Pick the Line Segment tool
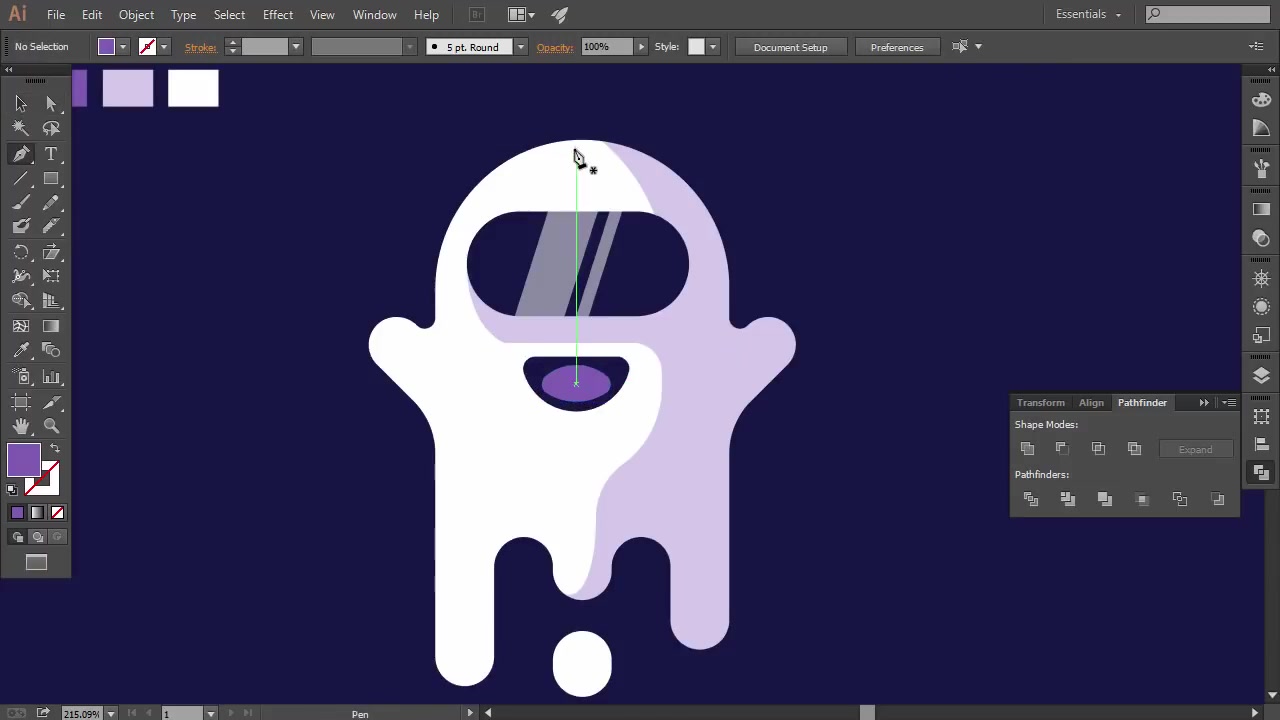The image size is (1280, 720). click(21, 179)
